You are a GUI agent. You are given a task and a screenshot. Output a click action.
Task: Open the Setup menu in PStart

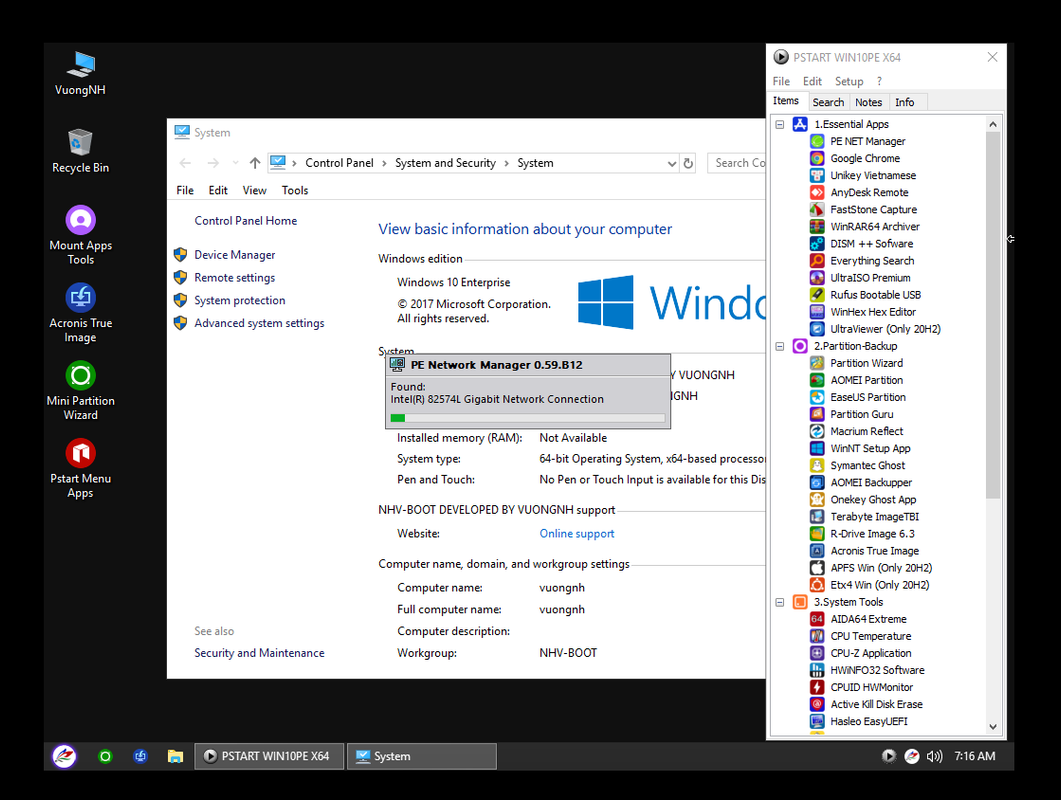pos(849,81)
